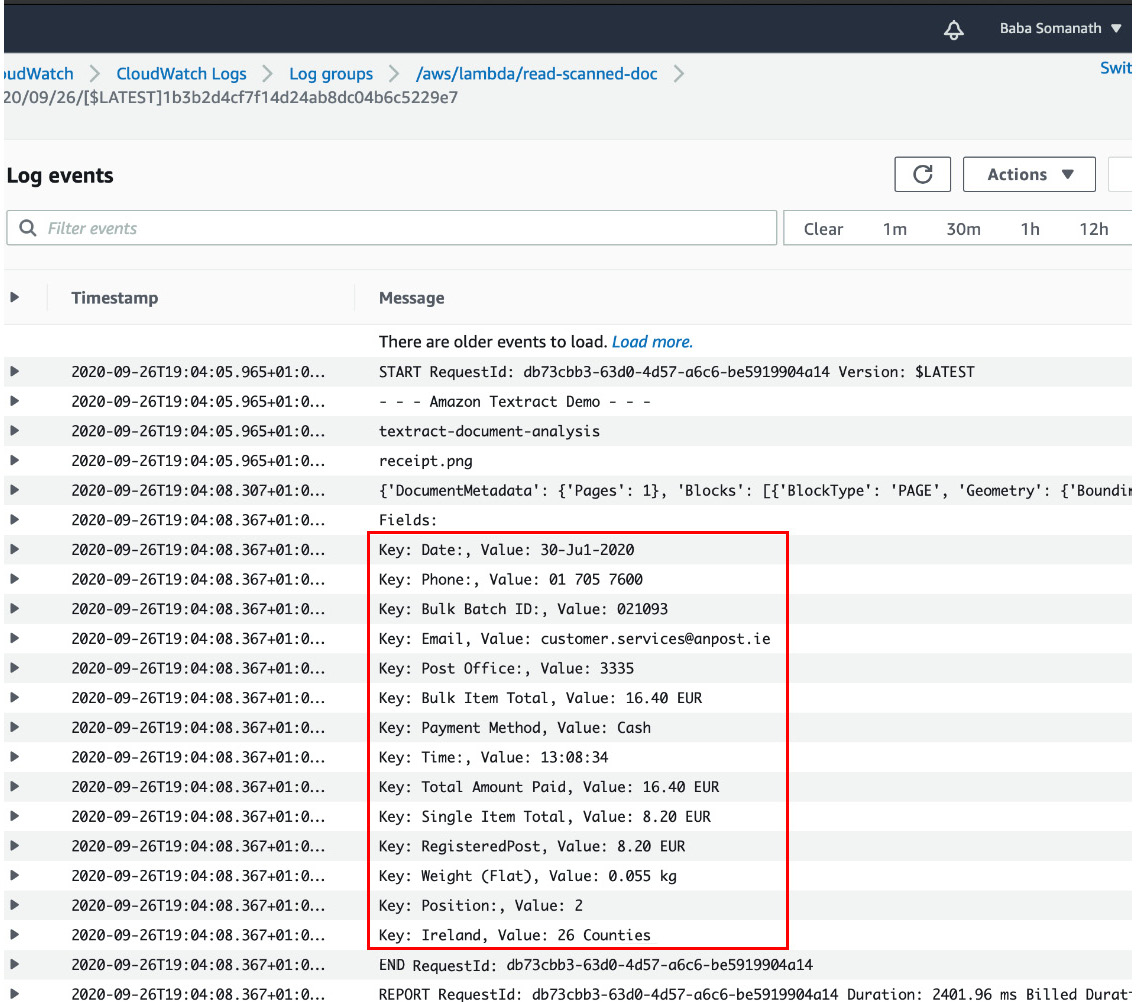Expand all rows with the header arrow
The height and width of the screenshot is (1002, 1136).
click(14, 297)
